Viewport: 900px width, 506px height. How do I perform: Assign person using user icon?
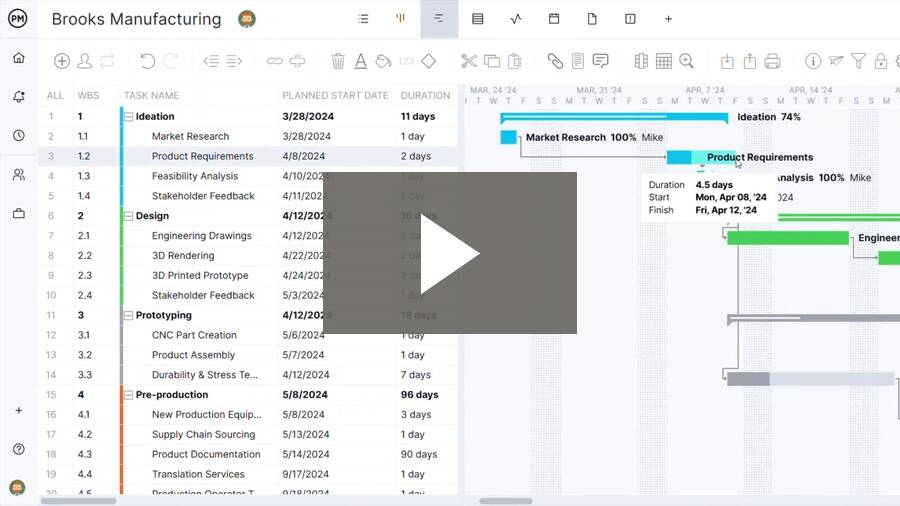pyautogui.click(x=84, y=61)
